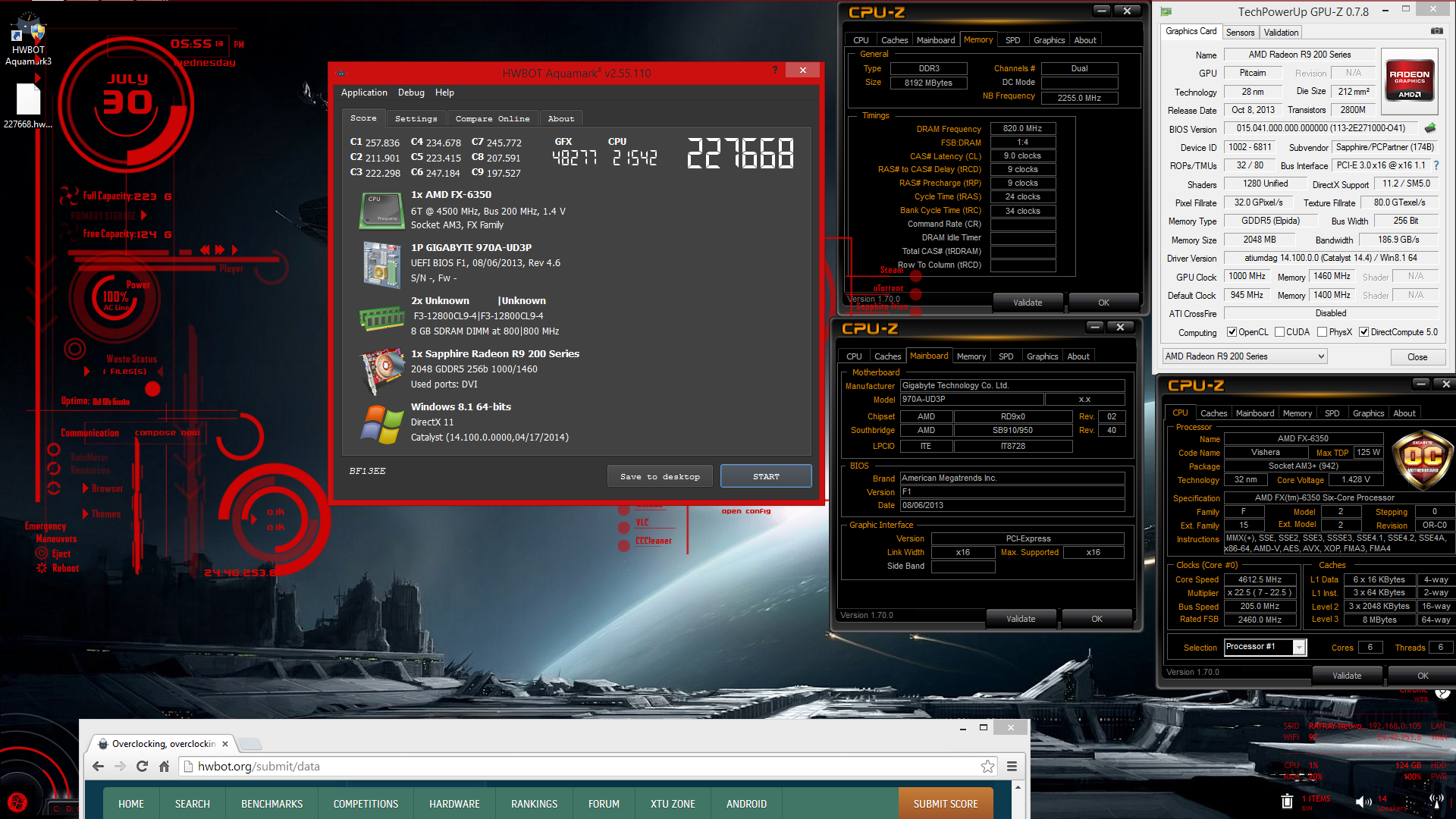Open RANKINGS in hwbot navigation
This screenshot has height=819, width=1456.
(534, 804)
